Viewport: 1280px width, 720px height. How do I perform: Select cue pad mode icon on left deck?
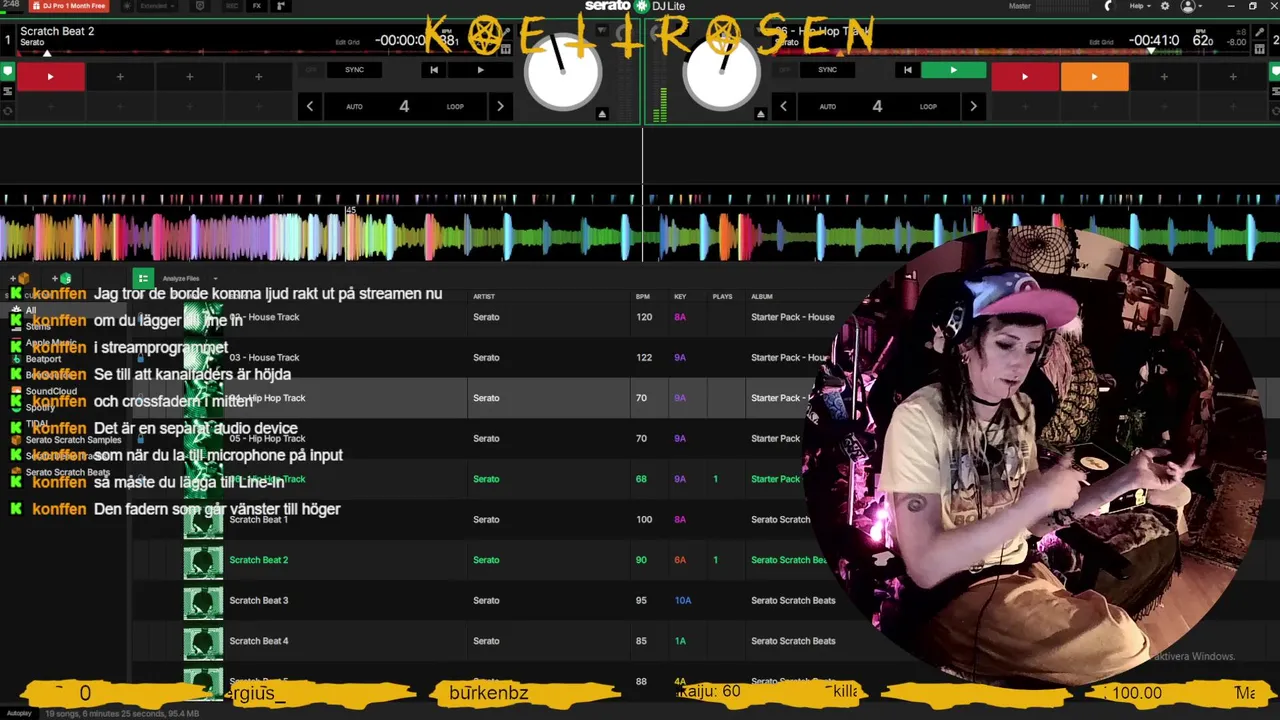pyautogui.click(x=7, y=71)
